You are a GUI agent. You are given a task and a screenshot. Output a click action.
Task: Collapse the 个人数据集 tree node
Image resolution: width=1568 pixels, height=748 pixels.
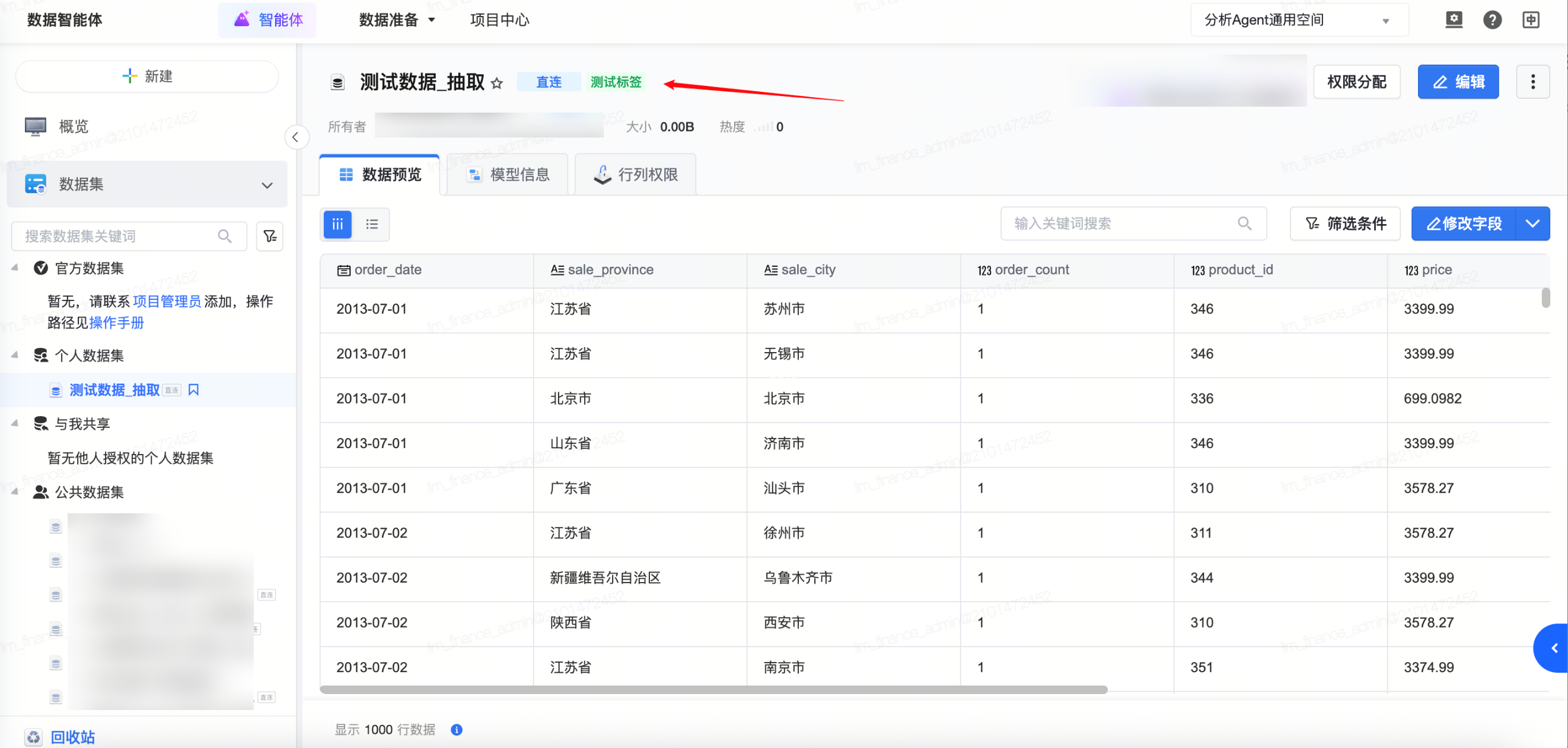coord(15,355)
